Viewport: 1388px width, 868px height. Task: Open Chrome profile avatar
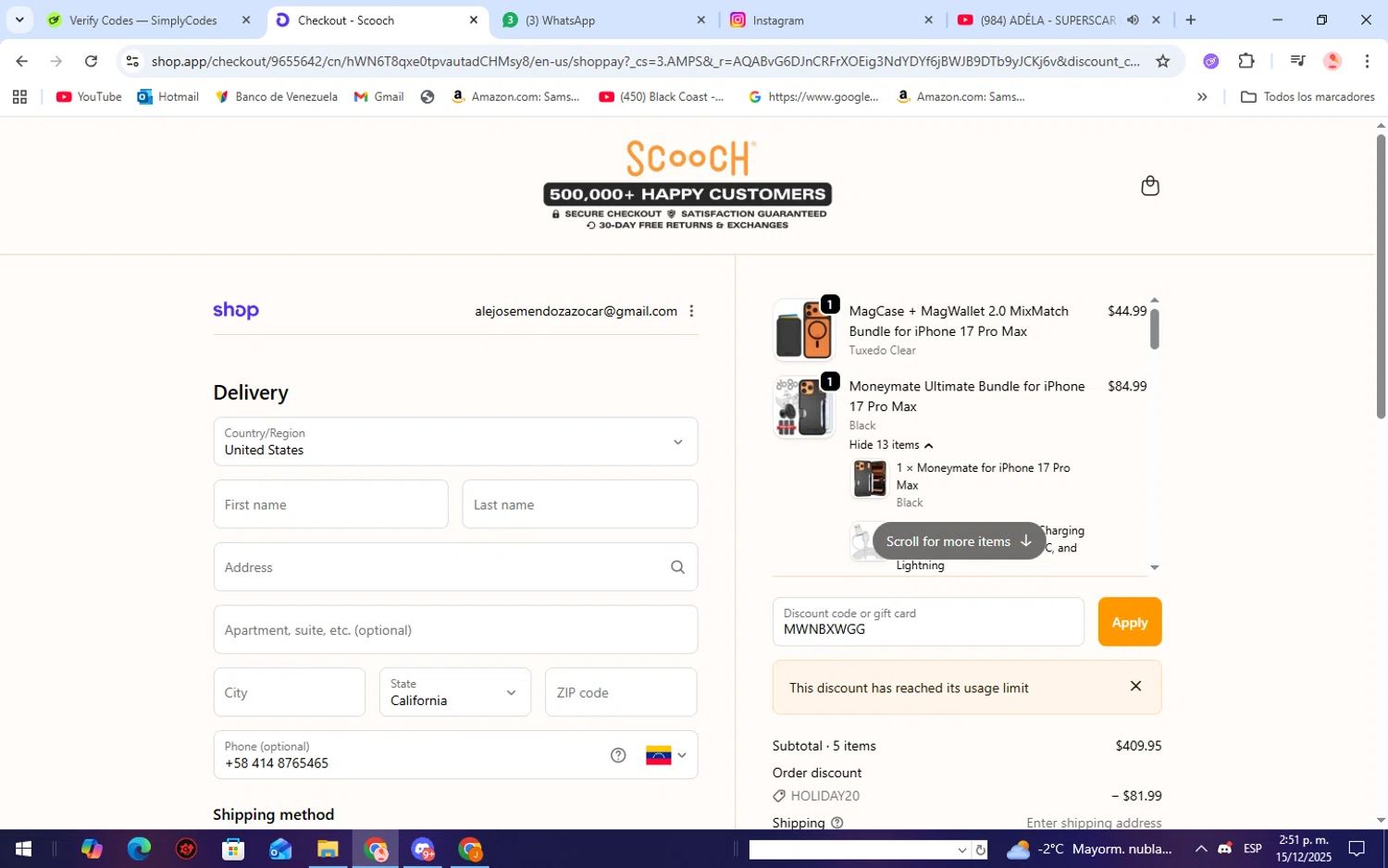[1332, 61]
